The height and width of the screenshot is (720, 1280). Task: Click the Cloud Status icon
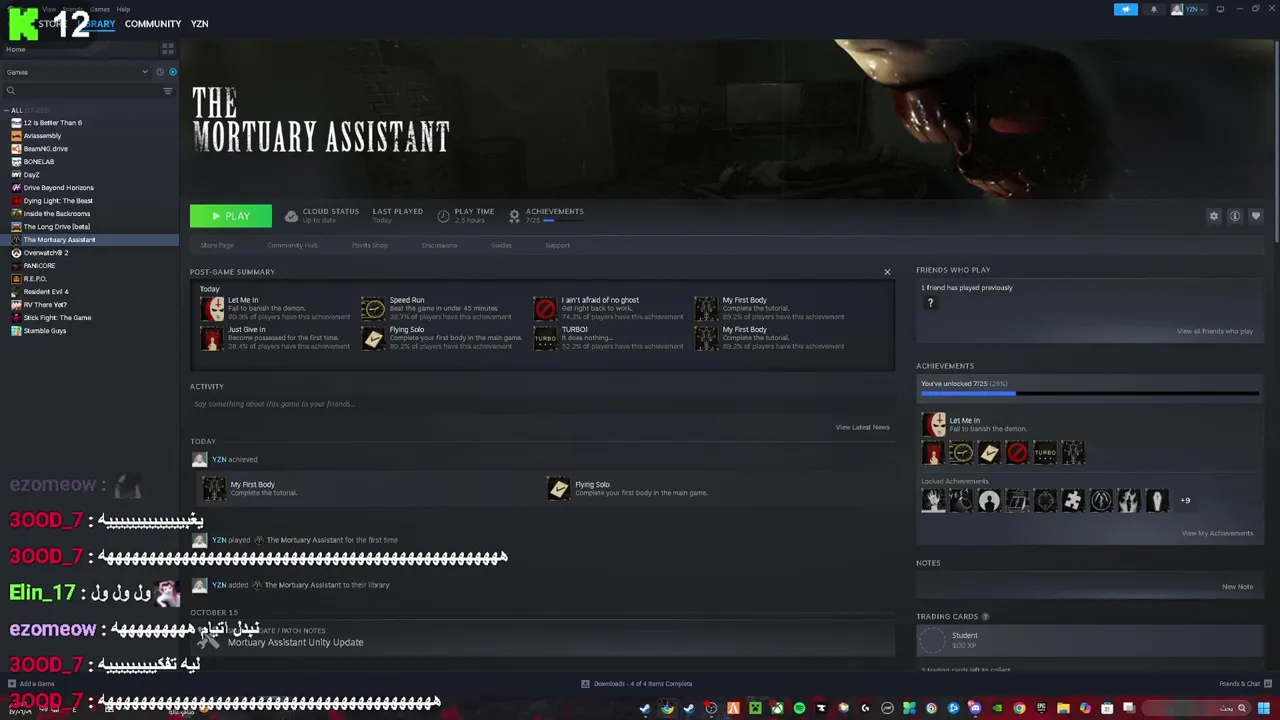(291, 216)
